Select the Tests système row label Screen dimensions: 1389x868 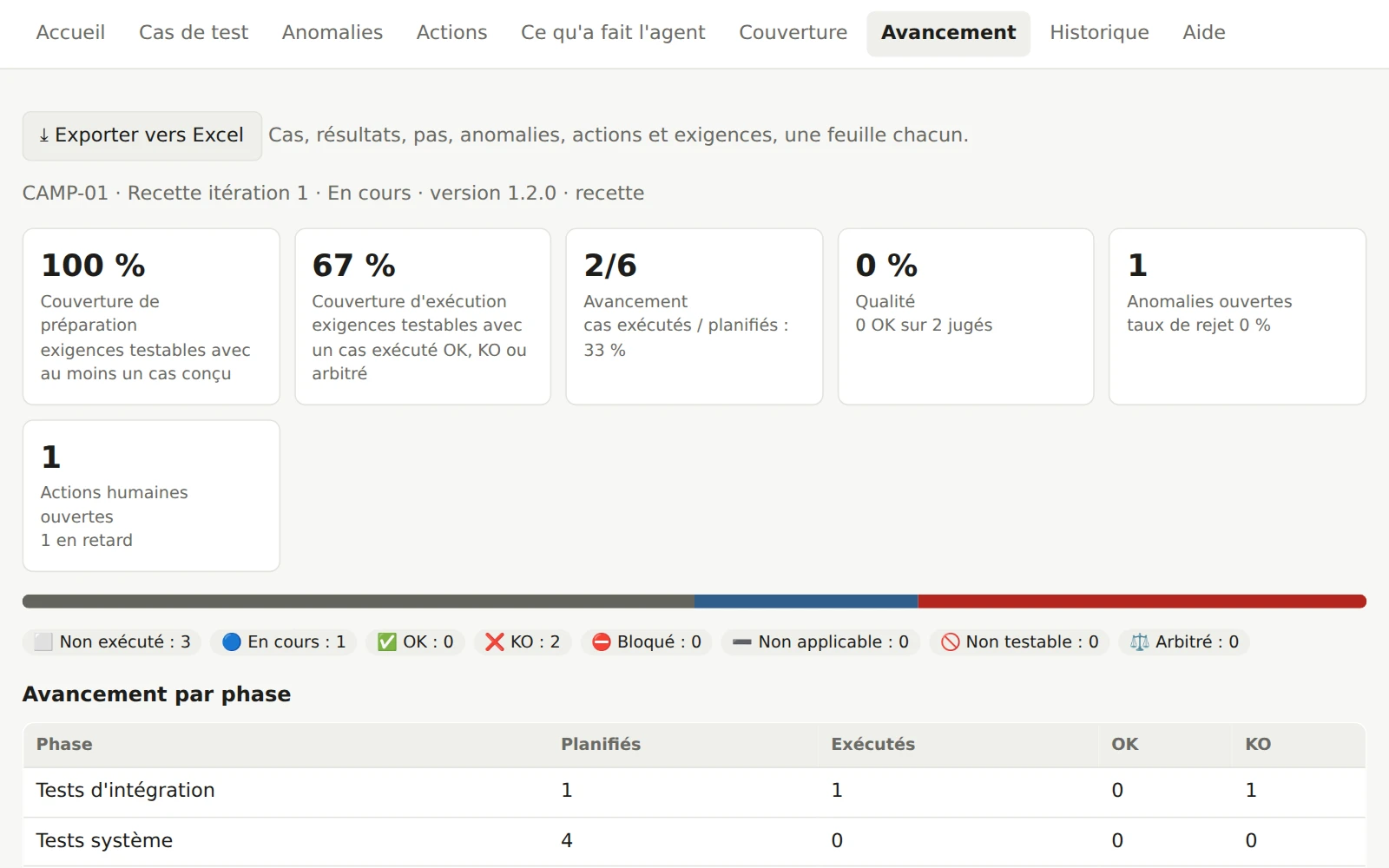104,841
